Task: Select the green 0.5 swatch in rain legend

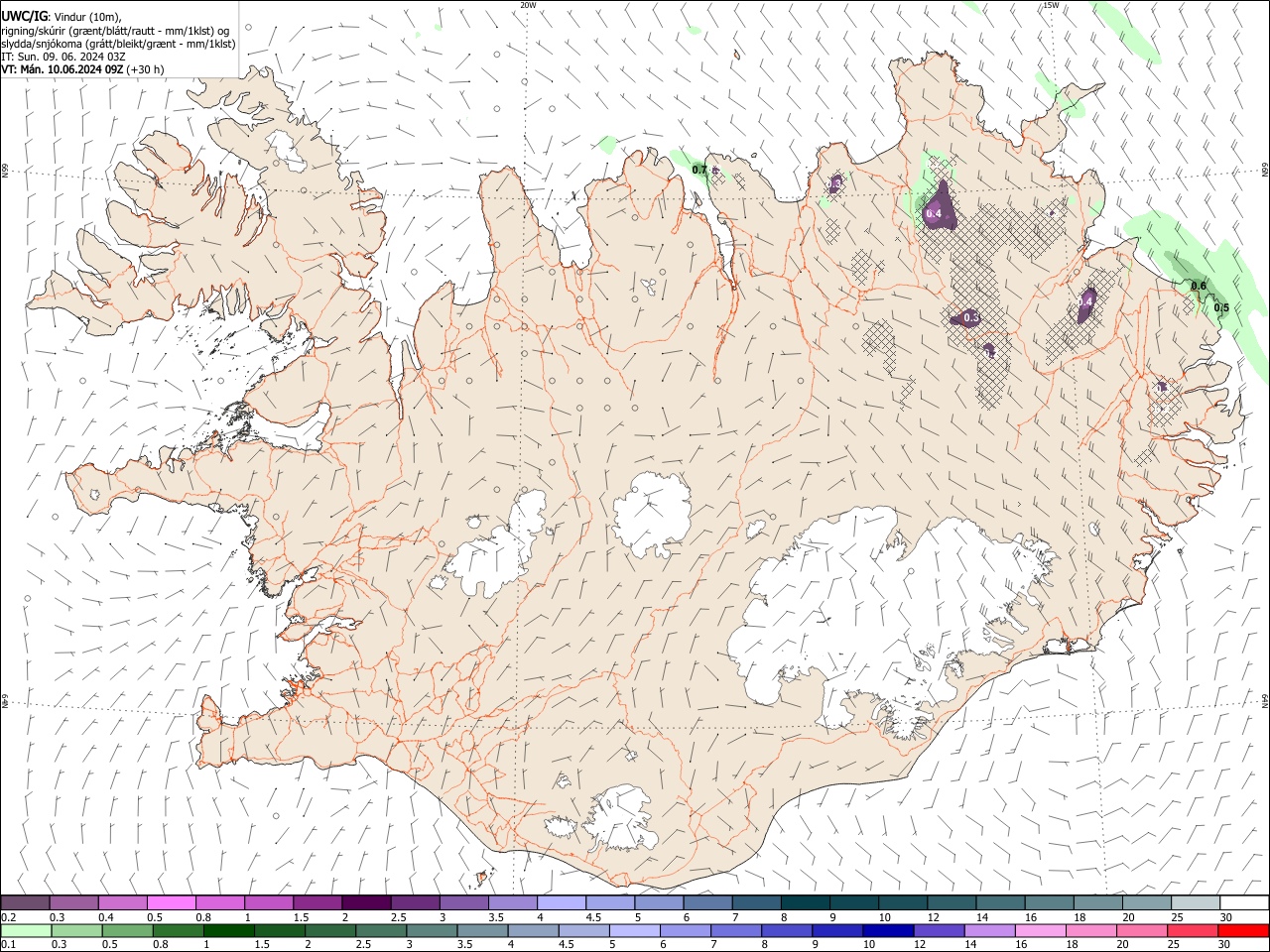Action: pos(127,931)
